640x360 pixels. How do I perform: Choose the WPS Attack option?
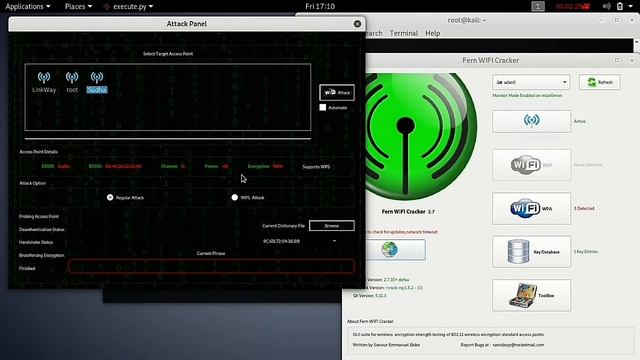235,198
